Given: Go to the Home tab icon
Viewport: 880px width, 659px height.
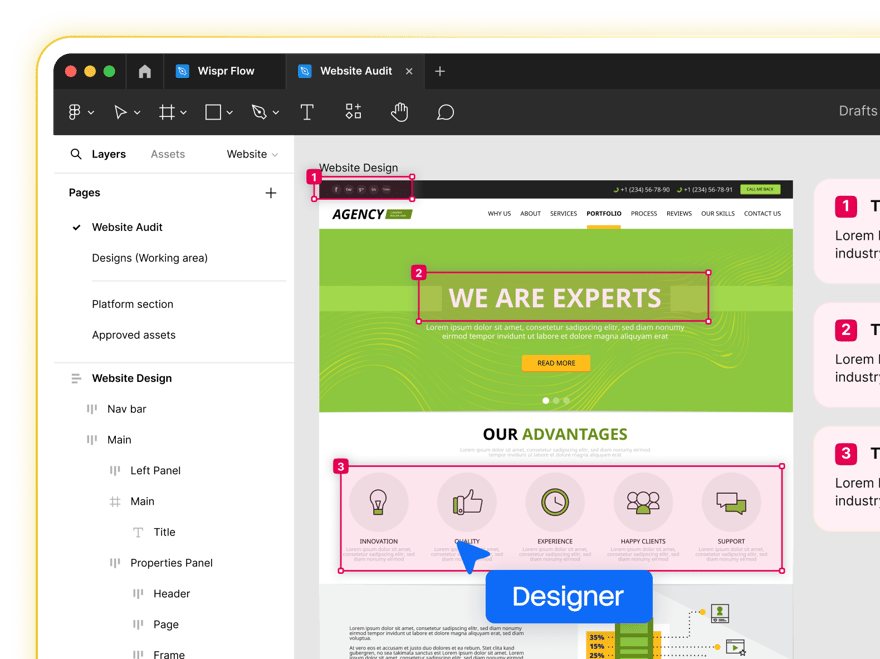Looking at the screenshot, I should (145, 71).
